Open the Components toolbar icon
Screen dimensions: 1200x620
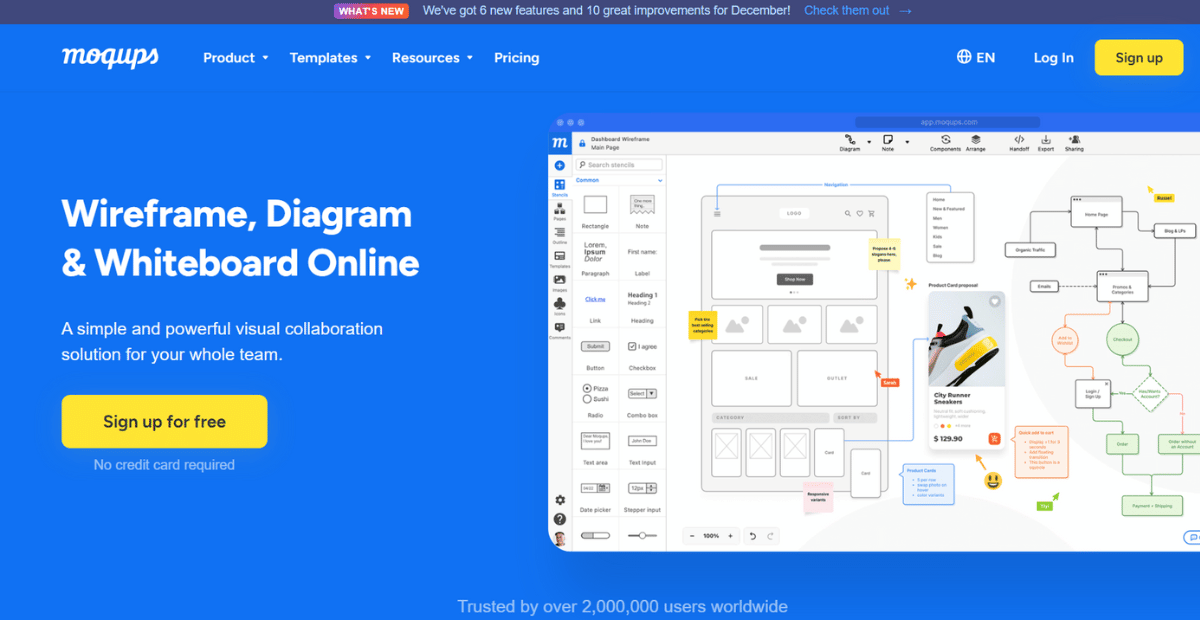[x=946, y=140]
